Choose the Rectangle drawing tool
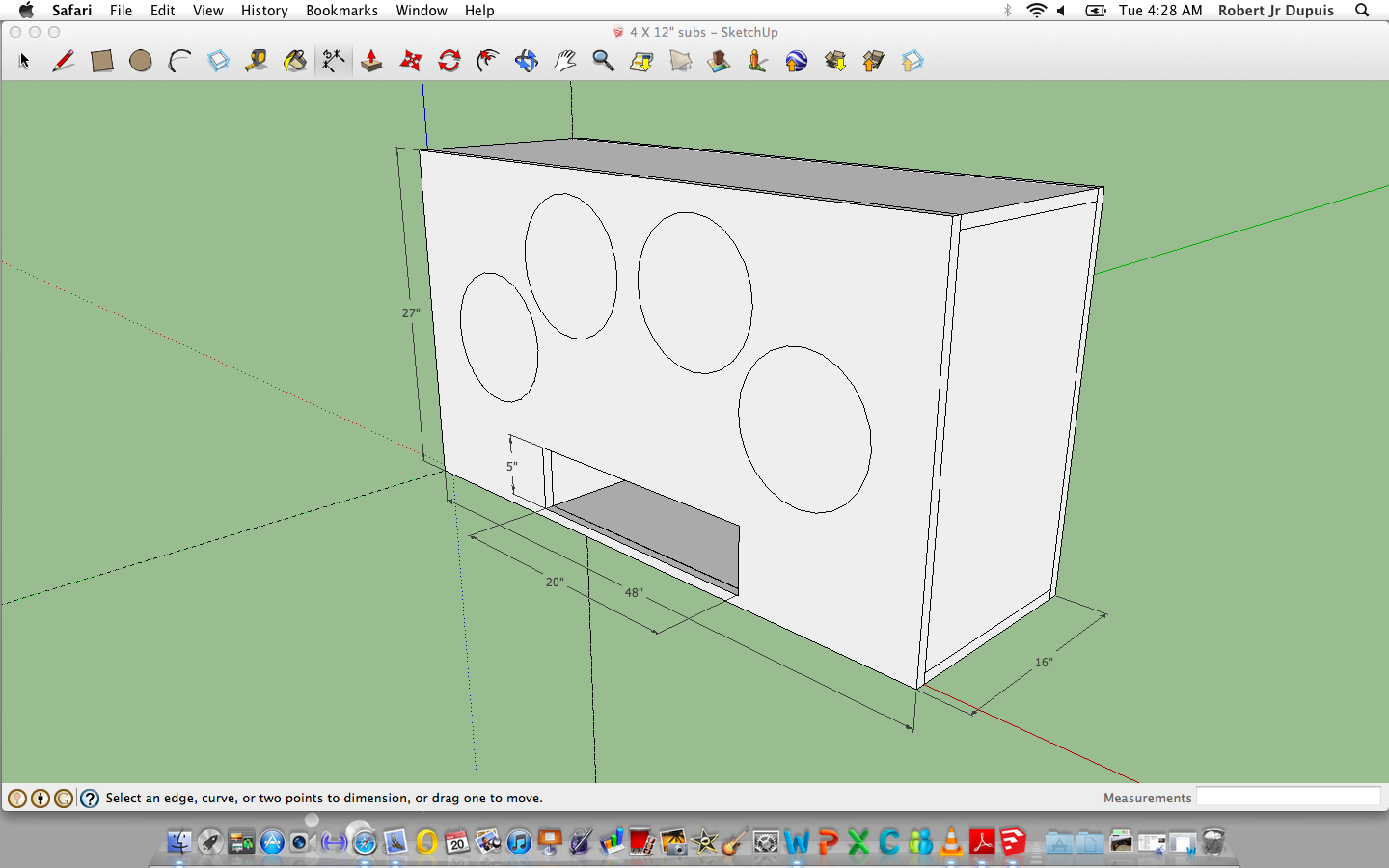Screen dimensions: 1389x868 click(102, 61)
